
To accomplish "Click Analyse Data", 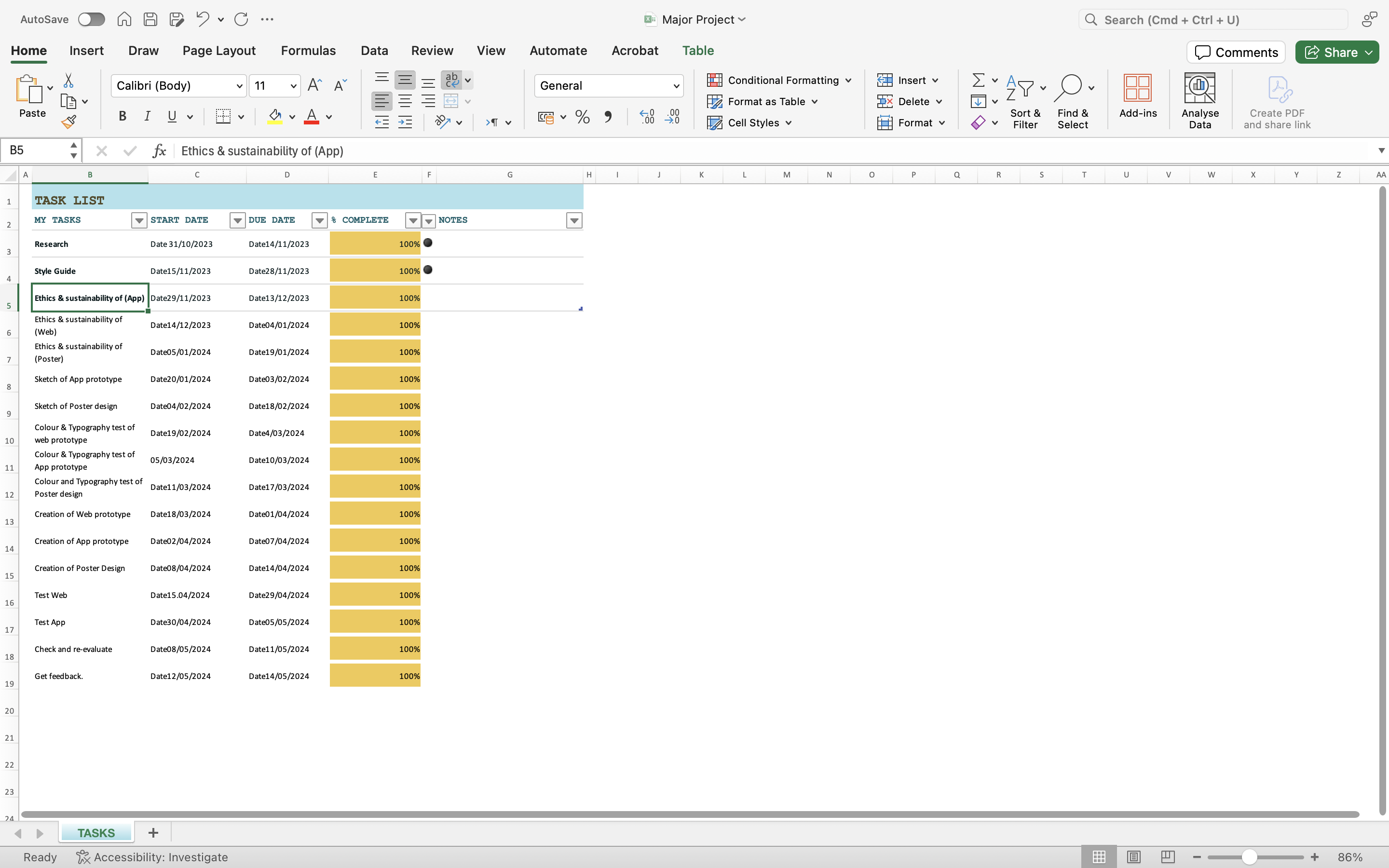I will (x=1199, y=102).
